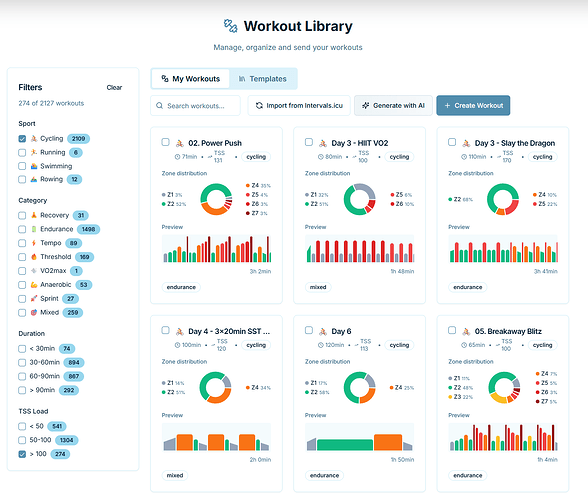Click the Tempo lightning icon
This screenshot has height=500, width=588.
click(x=34, y=243)
